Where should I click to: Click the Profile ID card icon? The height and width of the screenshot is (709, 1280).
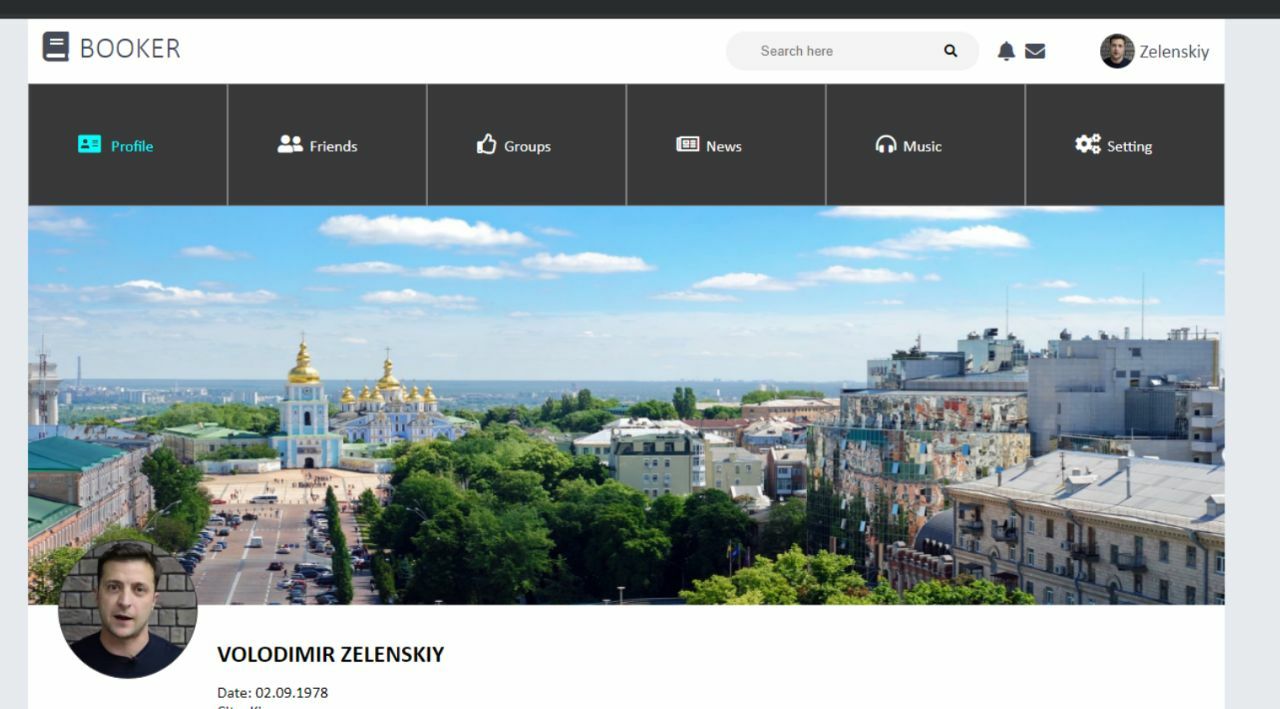90,144
